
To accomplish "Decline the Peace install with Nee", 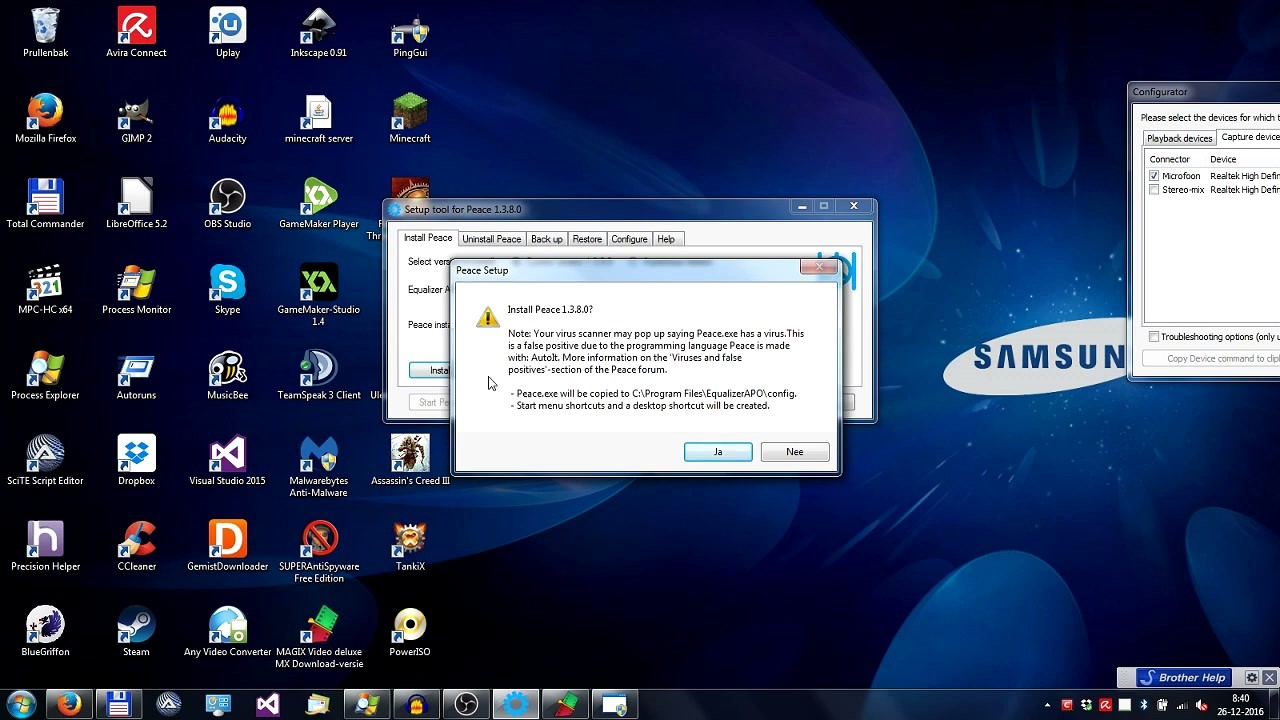I will [x=794, y=451].
